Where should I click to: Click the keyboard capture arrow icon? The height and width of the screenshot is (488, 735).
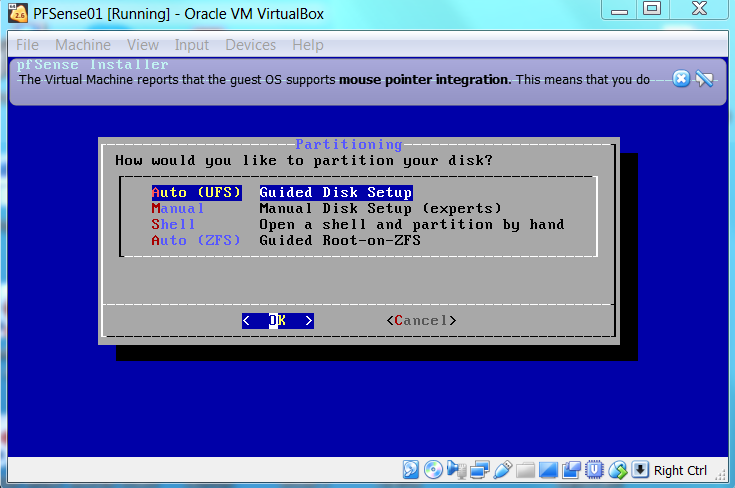click(x=640, y=469)
